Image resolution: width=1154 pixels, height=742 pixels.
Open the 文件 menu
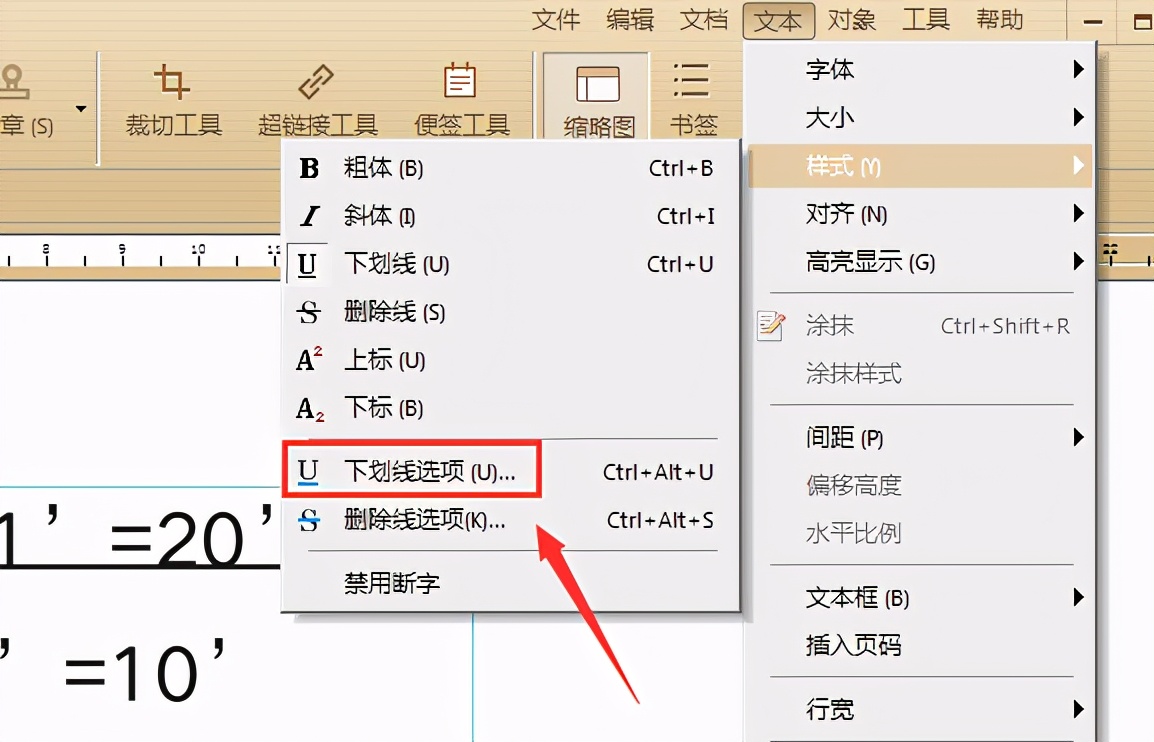coord(557,20)
